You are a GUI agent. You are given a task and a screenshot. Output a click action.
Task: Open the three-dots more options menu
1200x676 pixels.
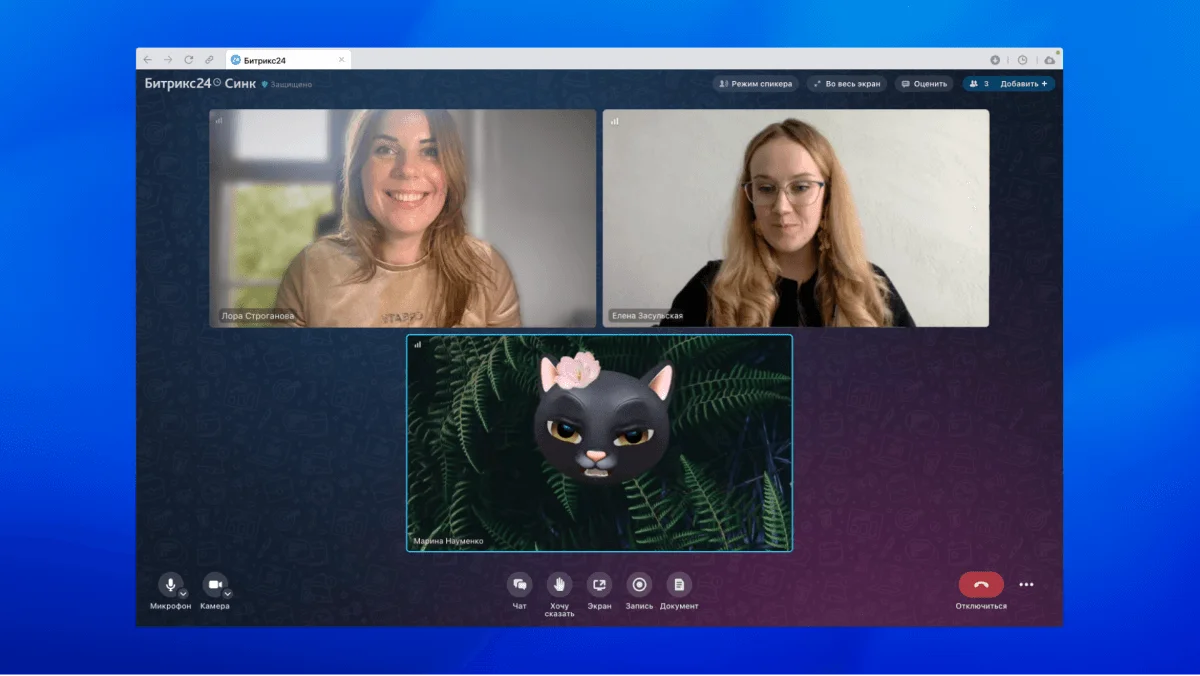click(1026, 585)
